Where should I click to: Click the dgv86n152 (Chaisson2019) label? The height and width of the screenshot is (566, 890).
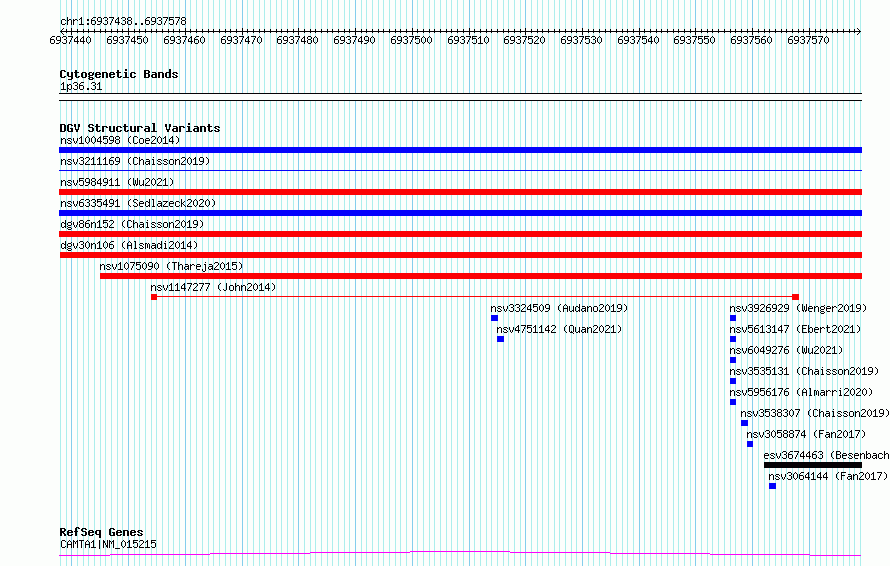coord(132,224)
